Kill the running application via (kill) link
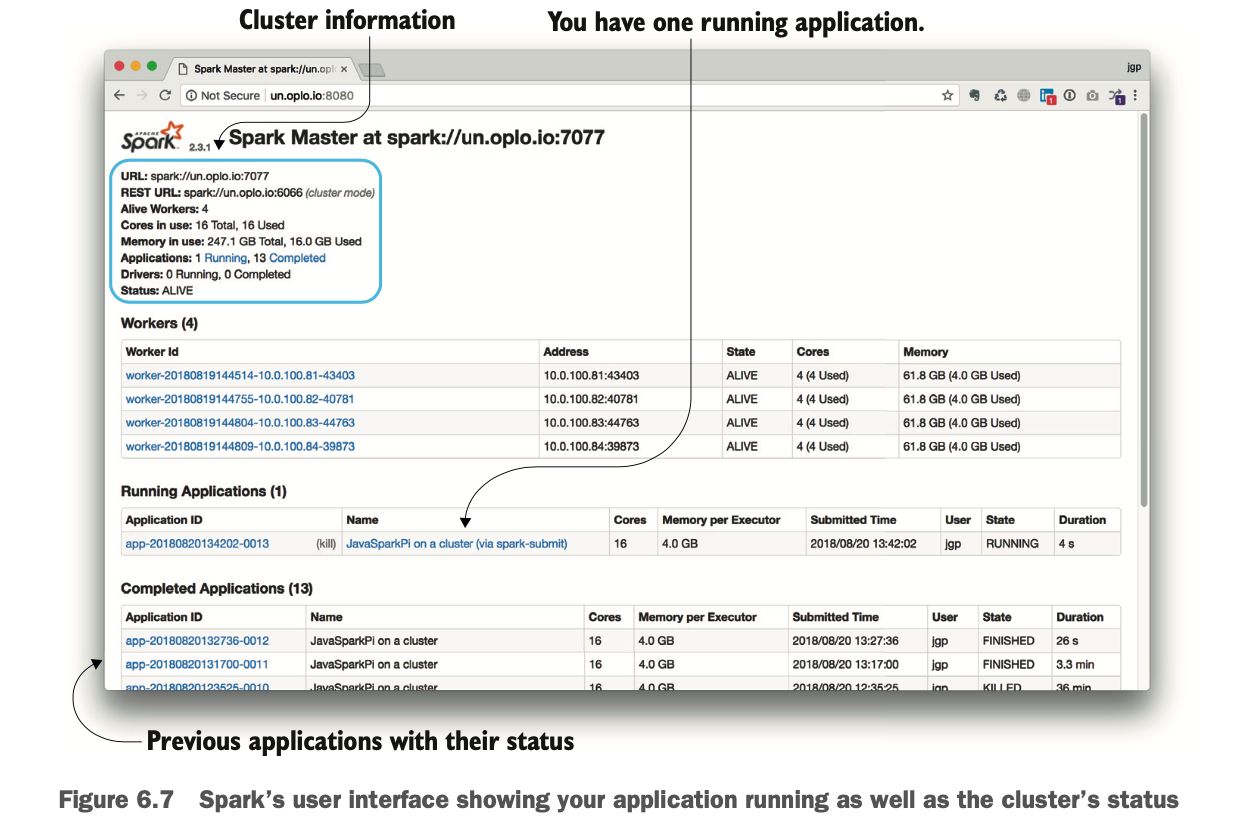Viewport: 1256px width, 826px height. click(324, 544)
